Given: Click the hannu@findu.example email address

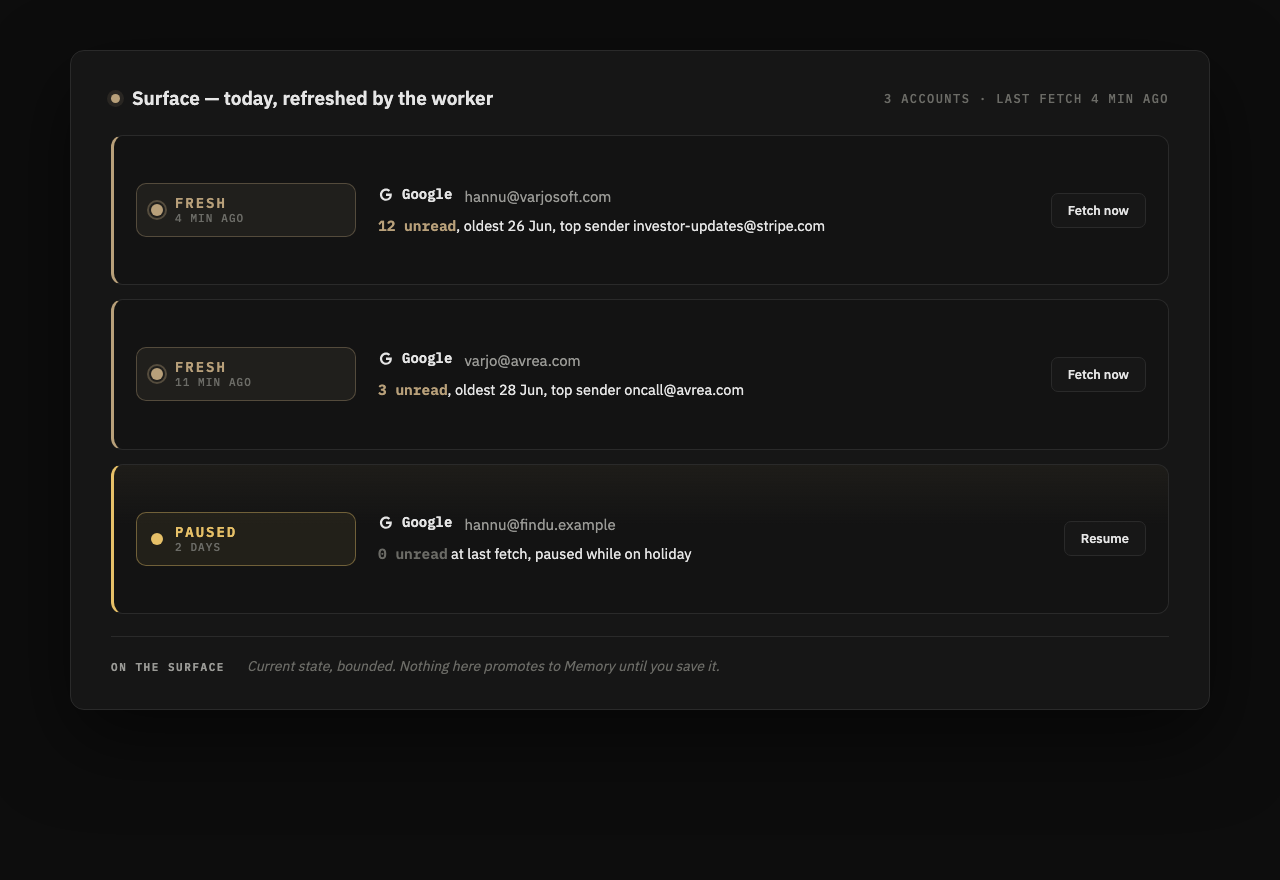Looking at the screenshot, I should click(540, 525).
